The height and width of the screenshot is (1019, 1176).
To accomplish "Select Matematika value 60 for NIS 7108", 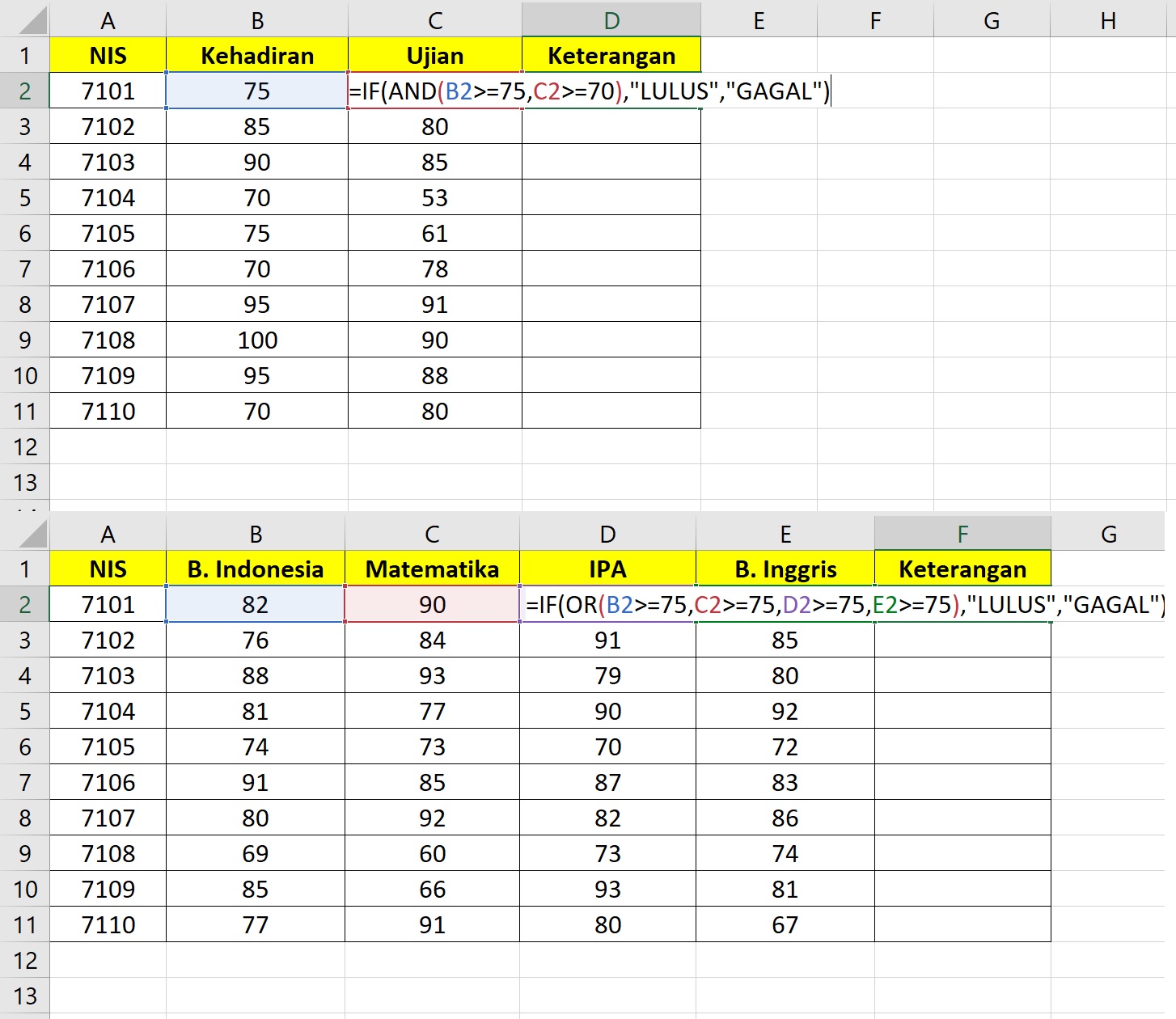I will 432,853.
